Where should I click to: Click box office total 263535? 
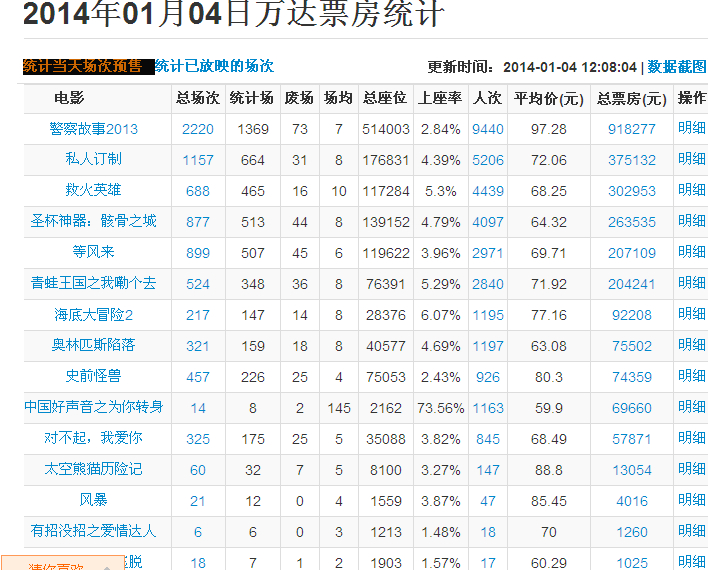coord(632,222)
